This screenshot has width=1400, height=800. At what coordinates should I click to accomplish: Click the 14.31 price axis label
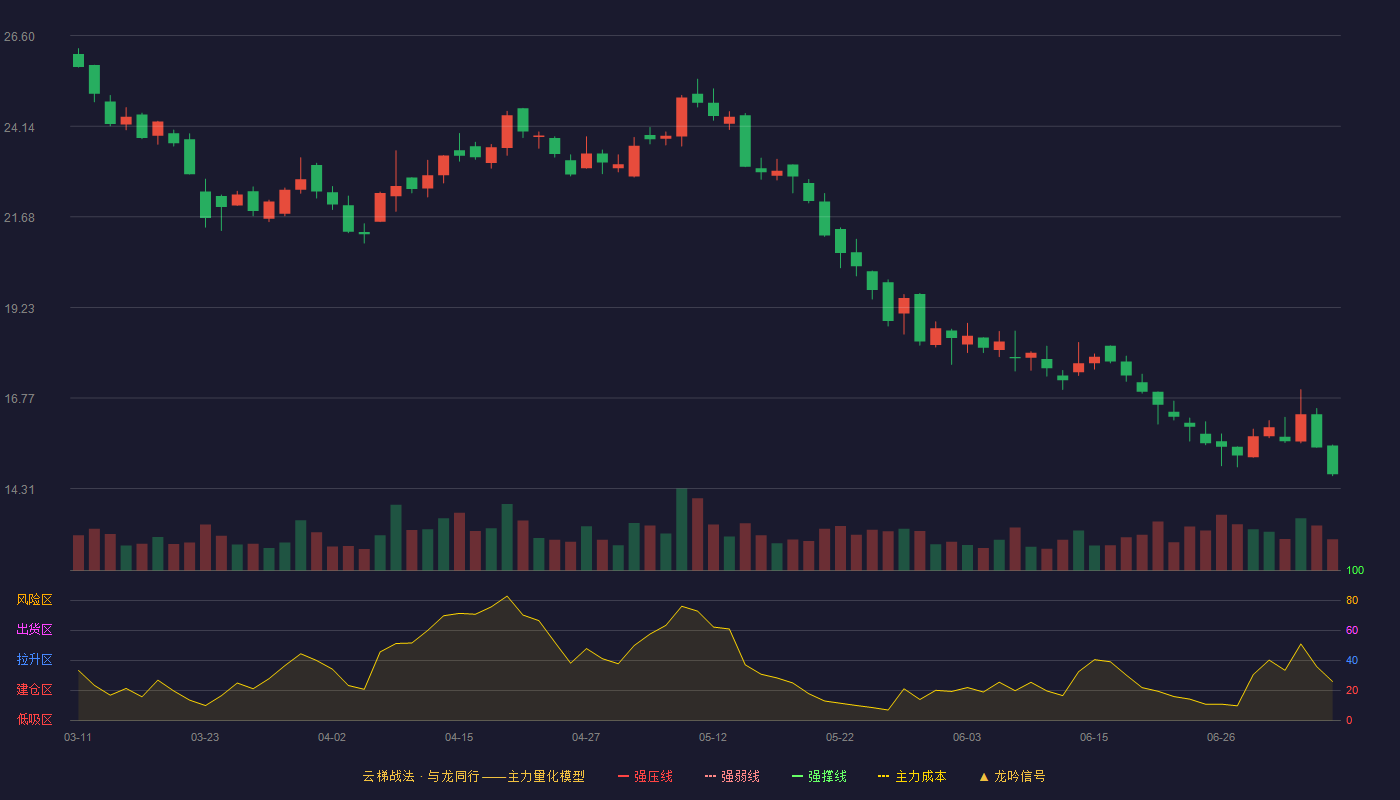[19, 490]
